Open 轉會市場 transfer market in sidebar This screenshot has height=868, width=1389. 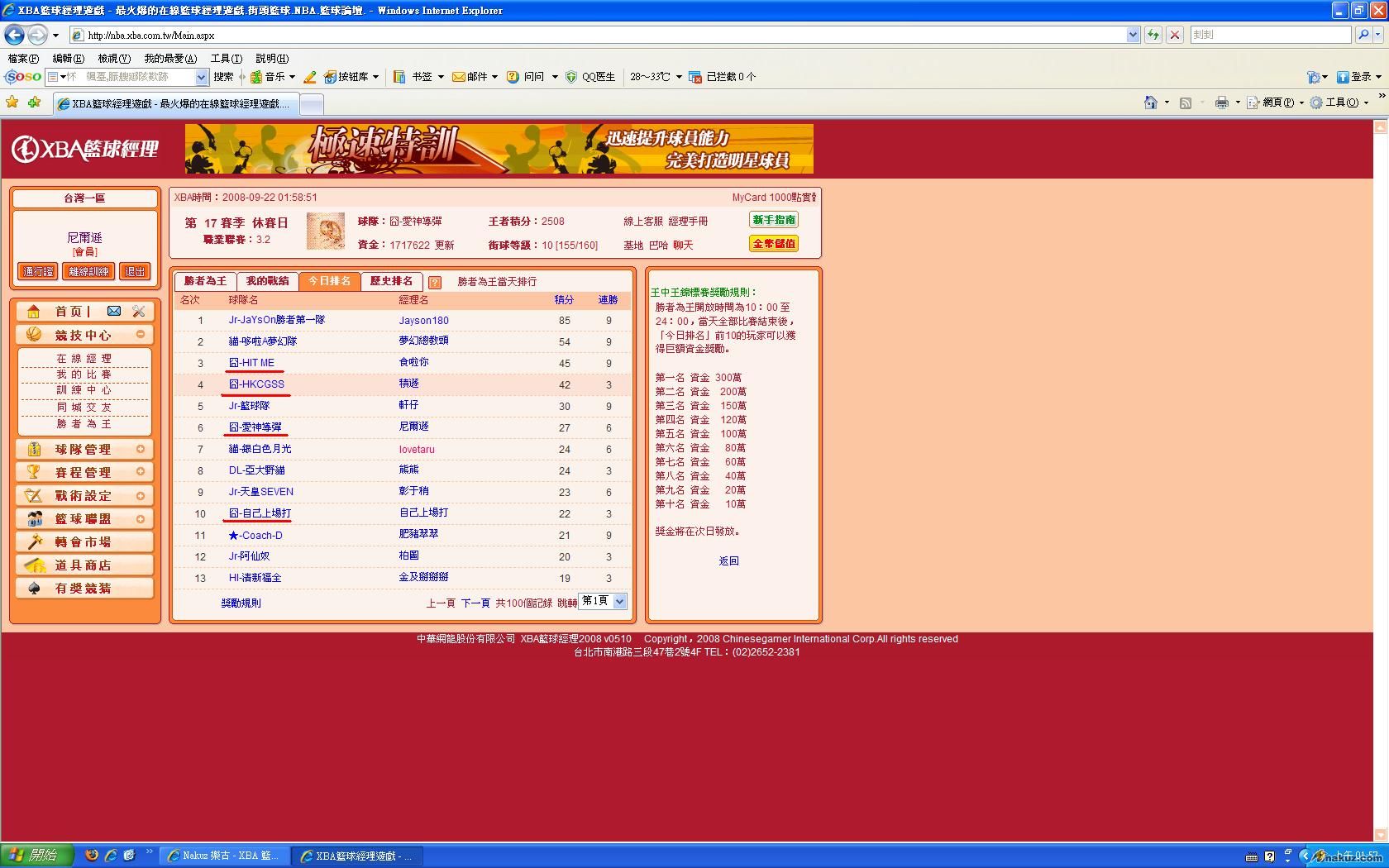point(84,542)
